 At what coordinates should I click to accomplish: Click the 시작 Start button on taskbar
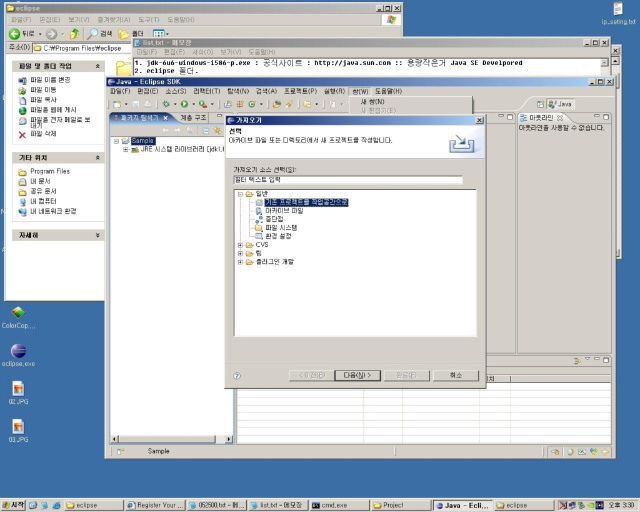(x=13, y=505)
